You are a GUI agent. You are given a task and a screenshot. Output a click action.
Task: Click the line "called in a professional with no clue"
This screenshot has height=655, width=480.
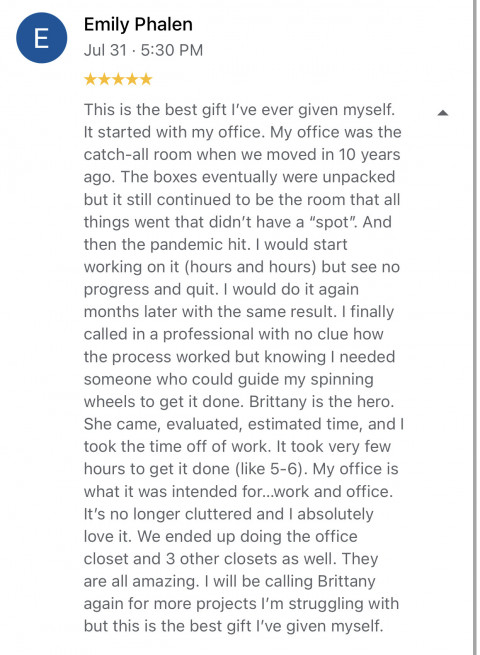point(234,334)
